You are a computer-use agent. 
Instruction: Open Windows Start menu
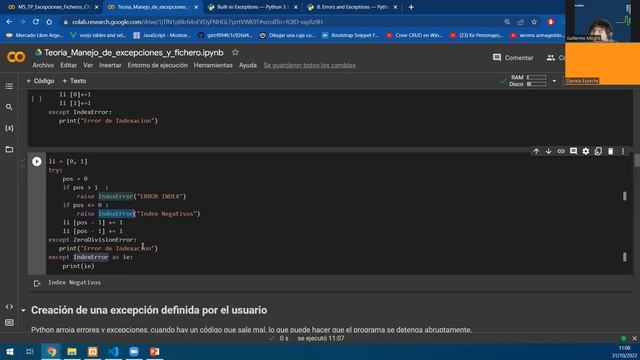tap(9, 351)
